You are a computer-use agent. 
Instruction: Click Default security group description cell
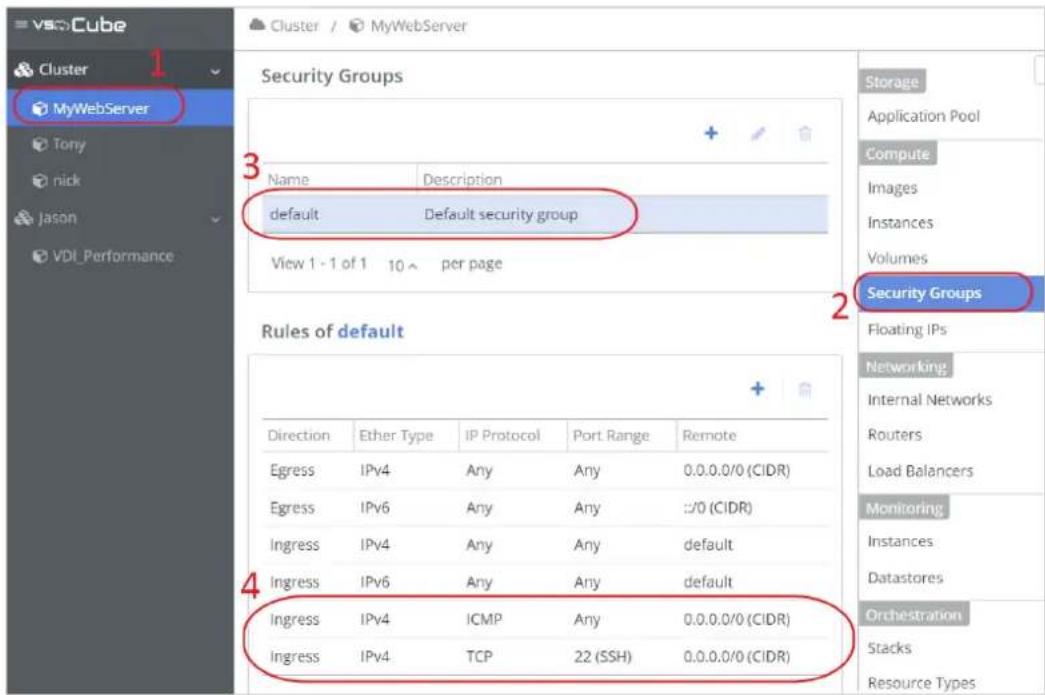click(501, 215)
